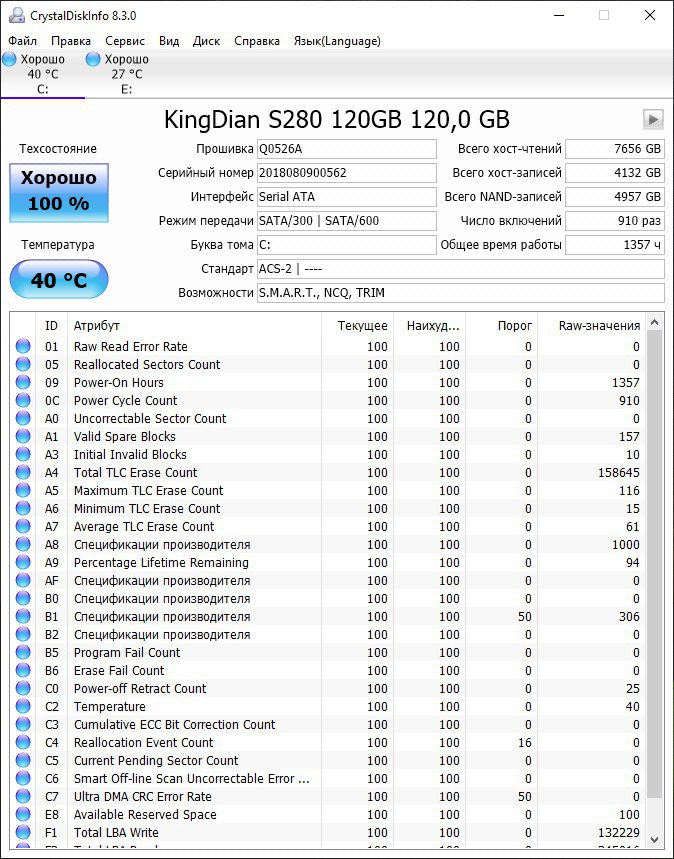Click the next disk arrow button
The image size is (674, 859).
coord(653,119)
